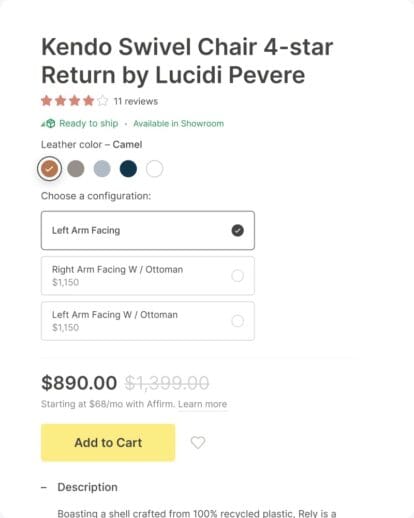This screenshot has width=414, height=518.
Task: Select the Camel leather color swatch
Action: click(49, 169)
